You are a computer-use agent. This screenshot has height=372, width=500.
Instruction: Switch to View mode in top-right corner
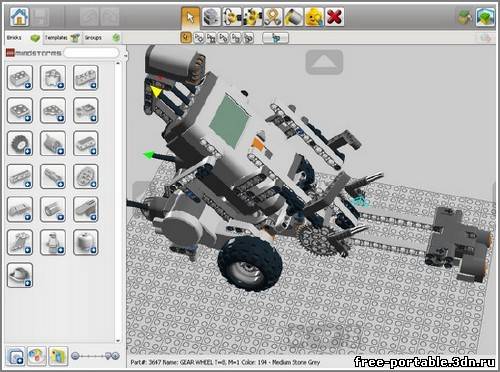(x=485, y=17)
